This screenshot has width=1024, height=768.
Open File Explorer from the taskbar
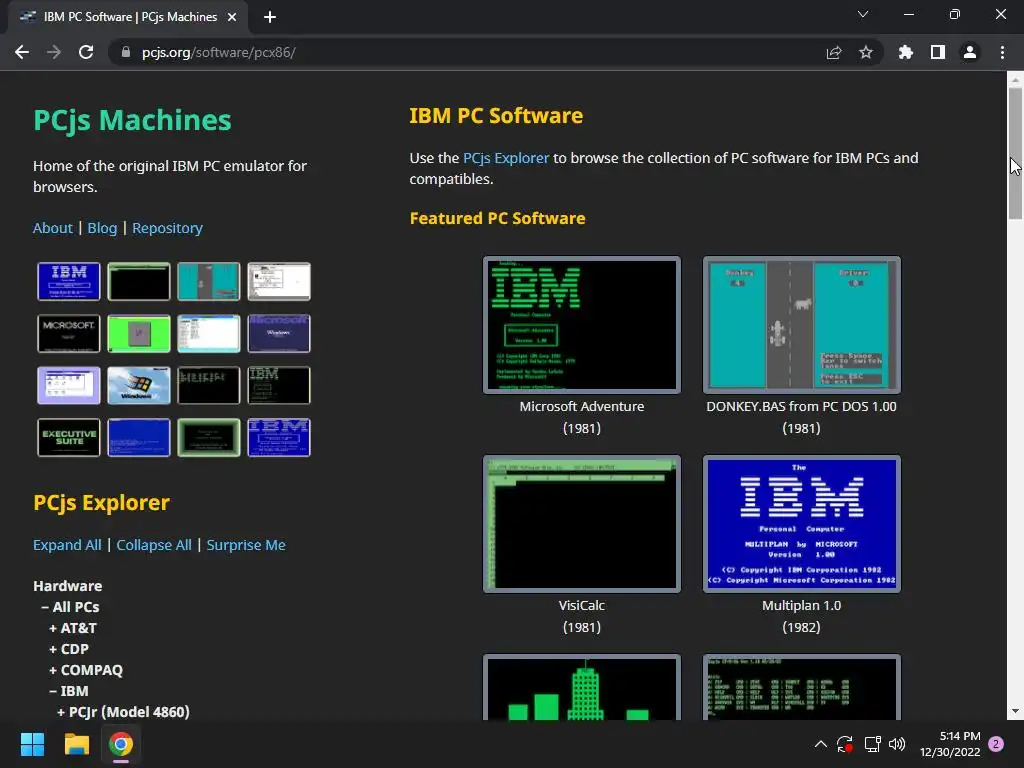(76, 744)
